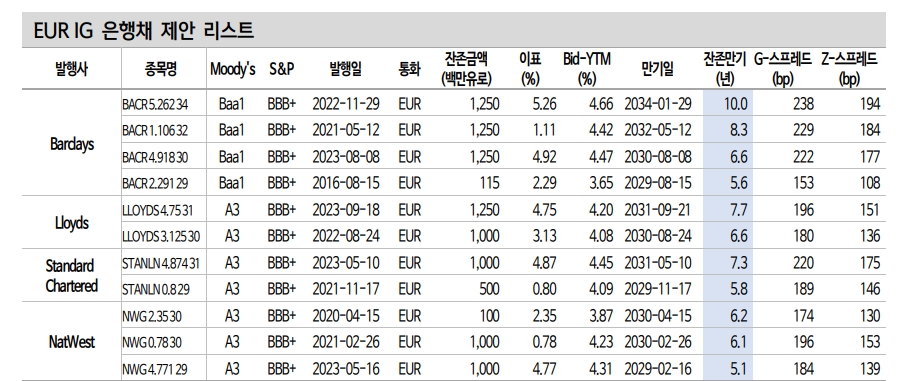Click the Bid-YTM value '4.66'
This screenshot has width=916, height=381.
click(601, 105)
